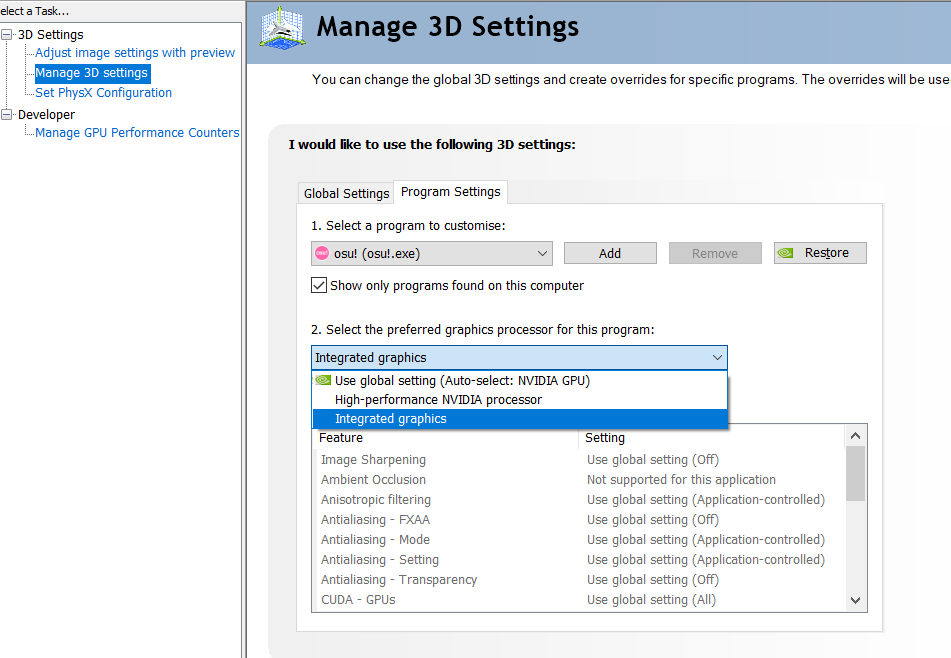This screenshot has height=658, width=951.
Task: Click the Add button
Action: click(610, 253)
